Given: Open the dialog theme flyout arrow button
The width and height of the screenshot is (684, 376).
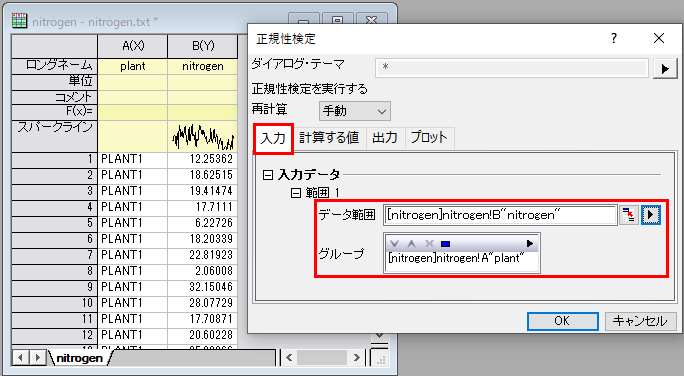Looking at the screenshot, I should tap(665, 68).
